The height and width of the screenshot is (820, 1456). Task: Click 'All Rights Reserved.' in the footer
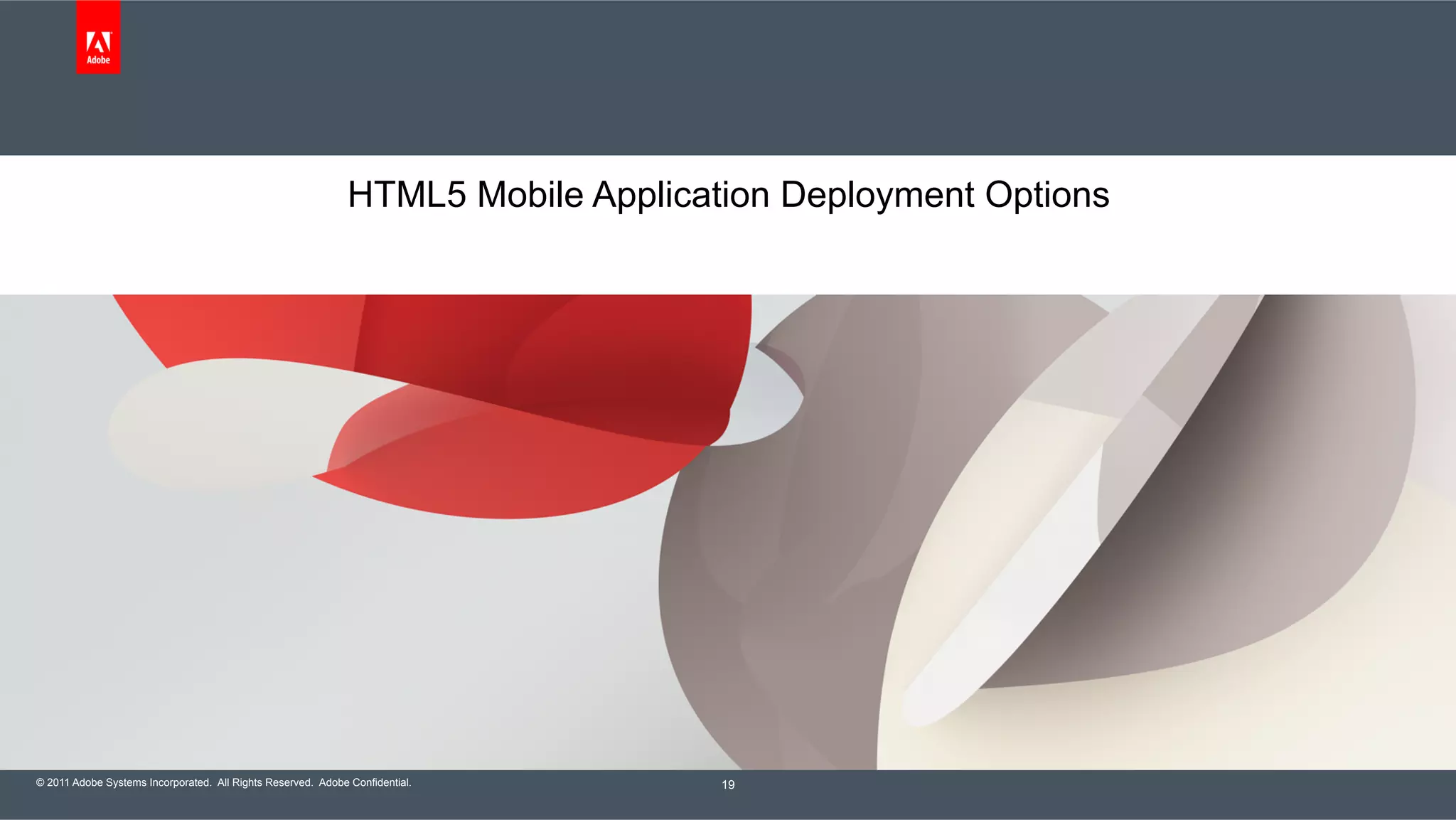[264, 782]
